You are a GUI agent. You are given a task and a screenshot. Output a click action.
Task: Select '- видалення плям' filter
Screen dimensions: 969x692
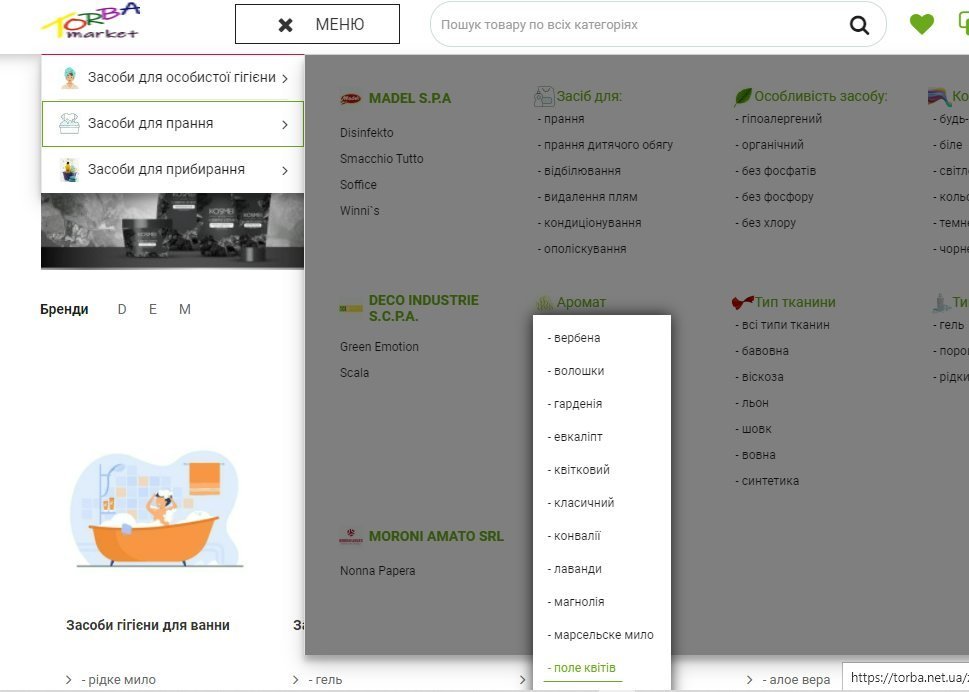587,196
